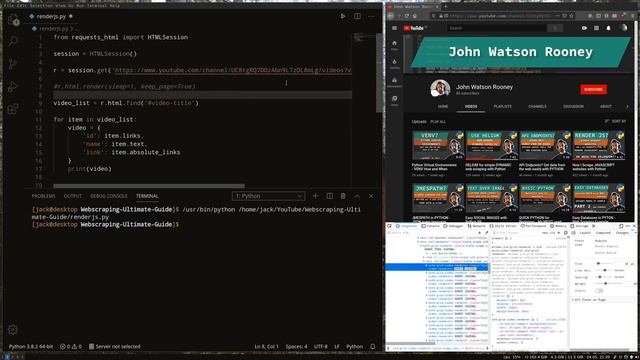Click the YouTube search magnifier button
640x360 pixels.
click(555, 28)
